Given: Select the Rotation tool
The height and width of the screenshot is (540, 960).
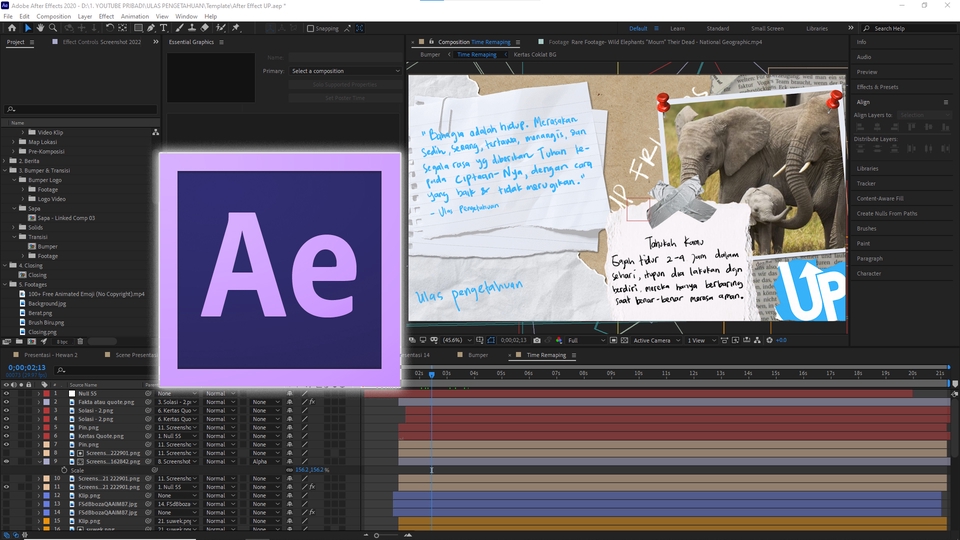Looking at the screenshot, I should [110, 28].
